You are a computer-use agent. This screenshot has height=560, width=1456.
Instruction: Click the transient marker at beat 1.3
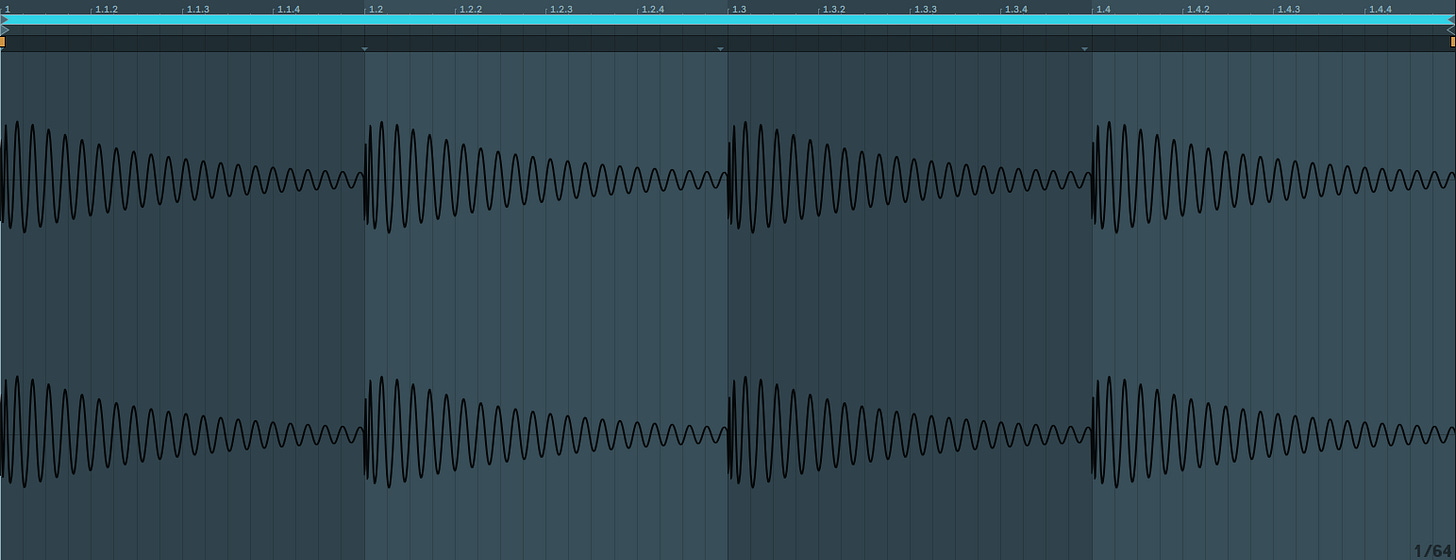coord(720,48)
